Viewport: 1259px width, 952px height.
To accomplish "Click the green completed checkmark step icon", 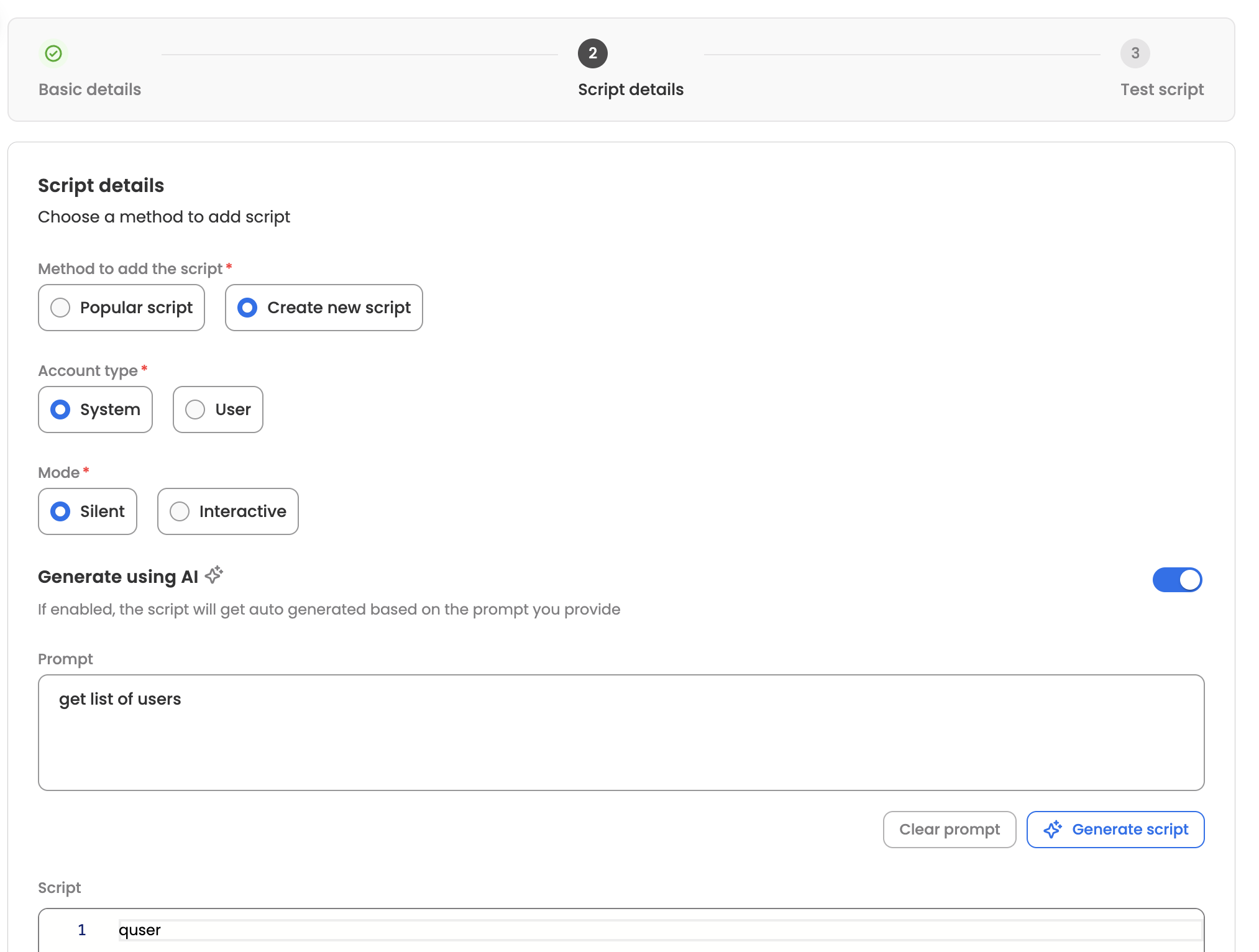I will coord(54,53).
